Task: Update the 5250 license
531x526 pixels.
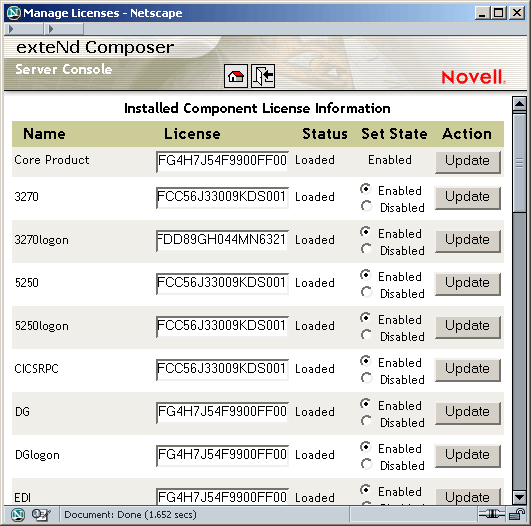Action: point(468,284)
